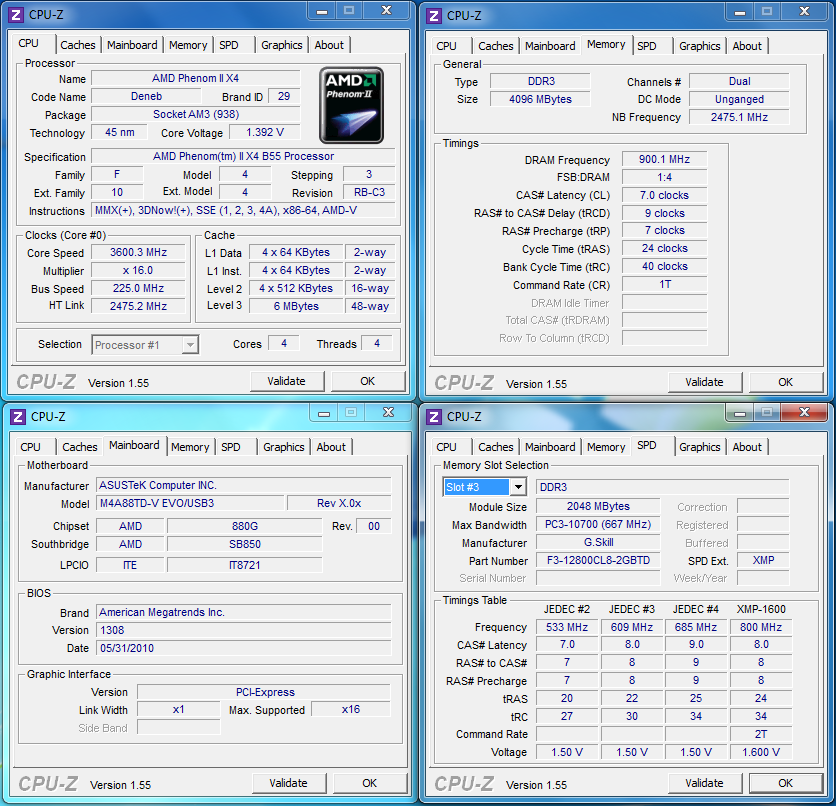Click the Specification field AMD Phenom II X4 B55

click(243, 156)
